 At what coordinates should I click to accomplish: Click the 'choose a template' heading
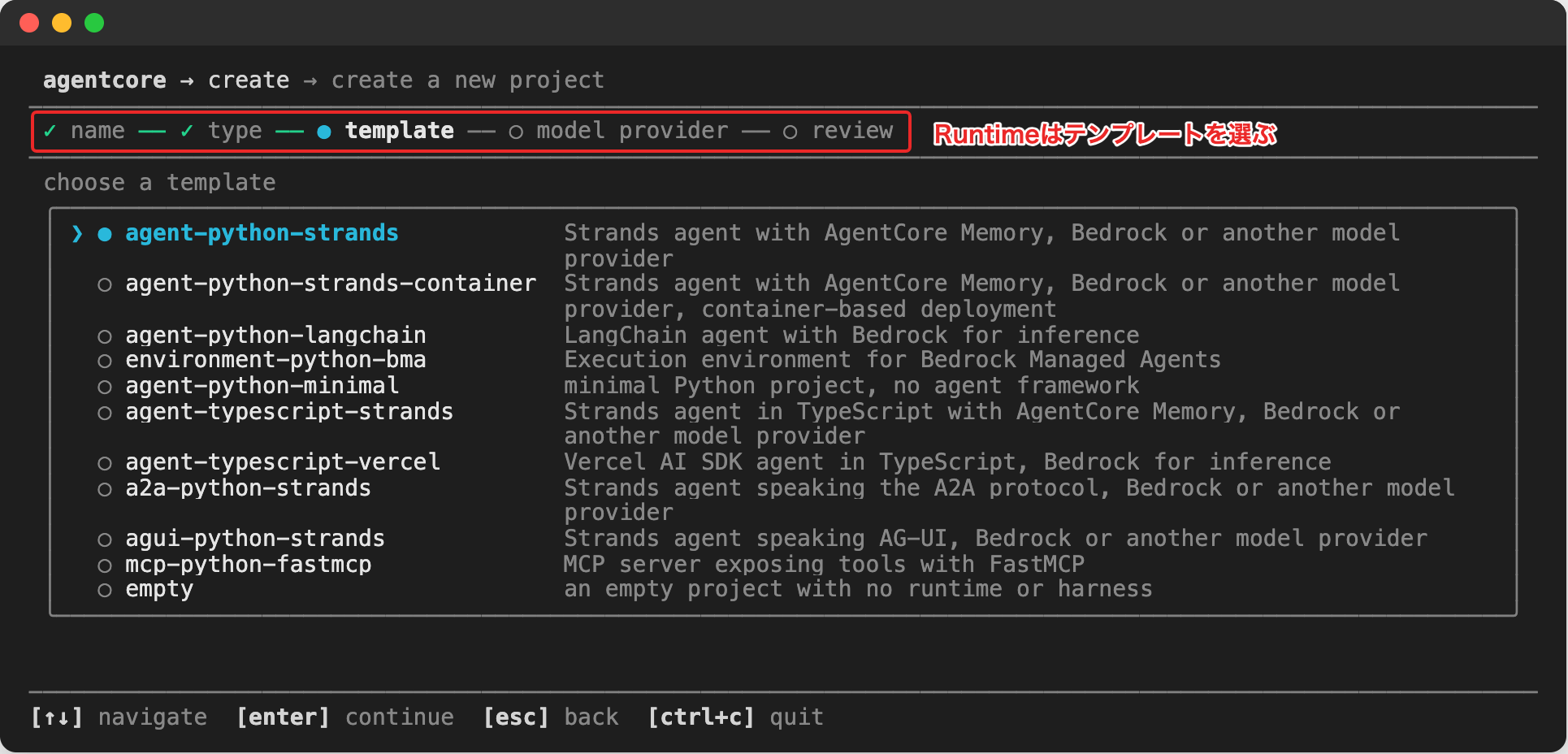pos(160,183)
